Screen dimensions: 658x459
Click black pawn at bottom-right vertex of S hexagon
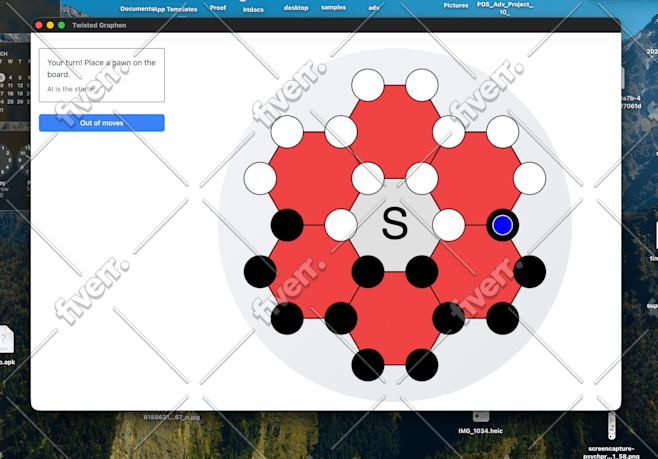422,272
